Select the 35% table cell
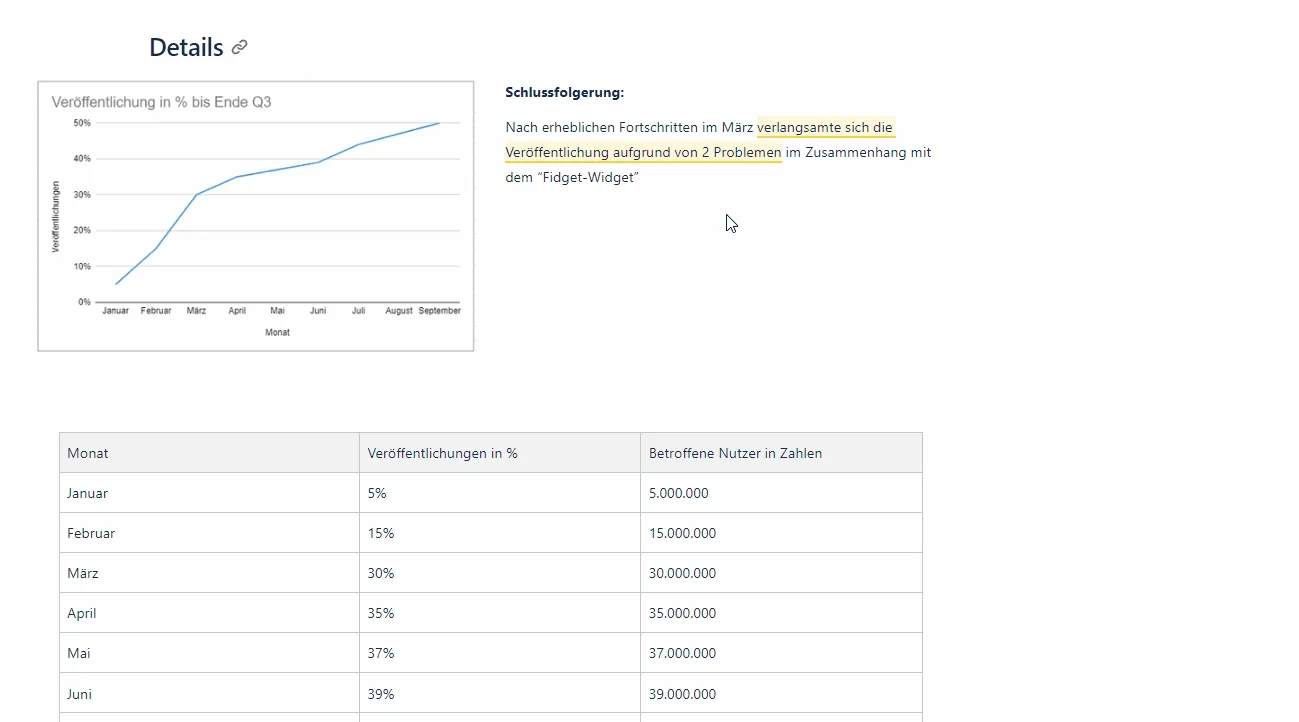 [x=500, y=613]
